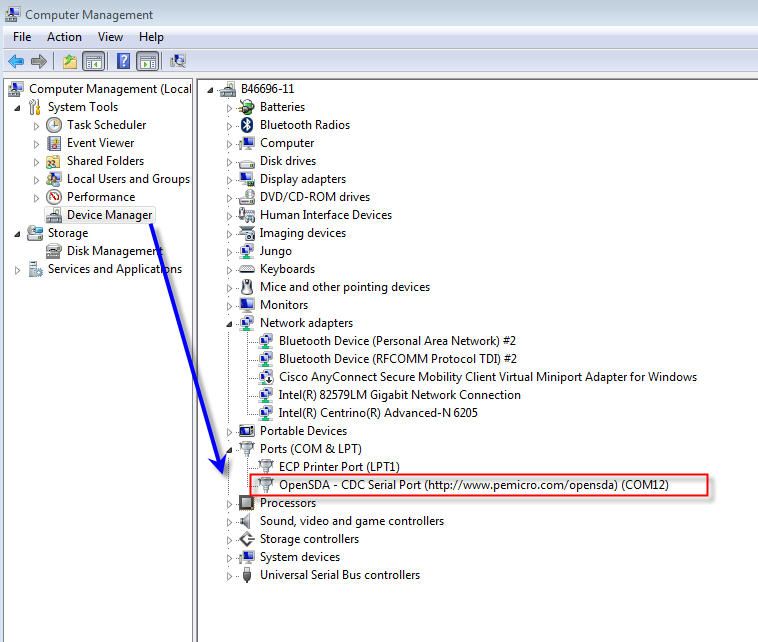Select Intel(R) Centrino(R) Advanced-N 6205
This screenshot has width=758, height=642.
pos(378,412)
